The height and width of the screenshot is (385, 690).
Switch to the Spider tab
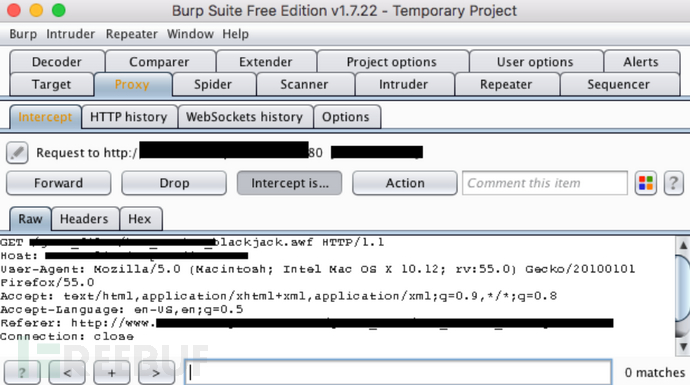pos(213,84)
